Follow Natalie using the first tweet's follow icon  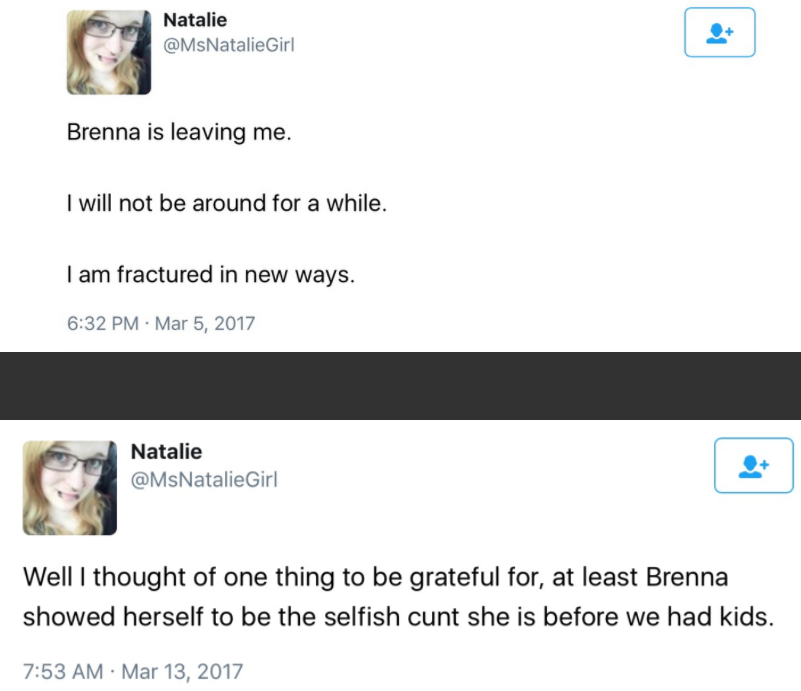point(719,32)
